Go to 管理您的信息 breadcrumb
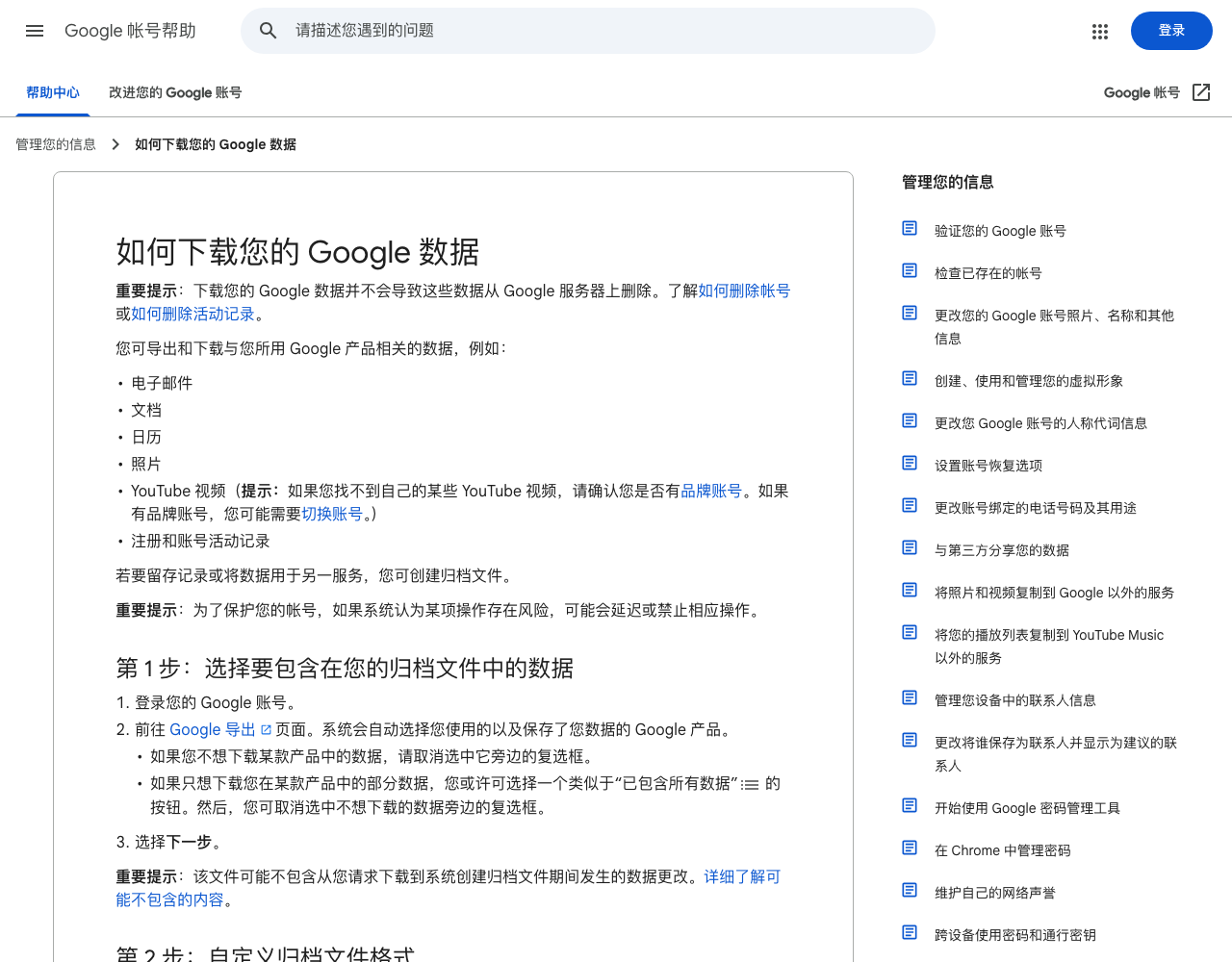 [56, 144]
